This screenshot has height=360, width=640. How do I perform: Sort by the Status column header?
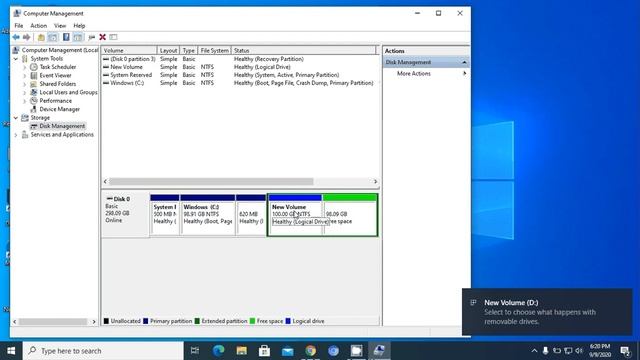tap(303, 51)
